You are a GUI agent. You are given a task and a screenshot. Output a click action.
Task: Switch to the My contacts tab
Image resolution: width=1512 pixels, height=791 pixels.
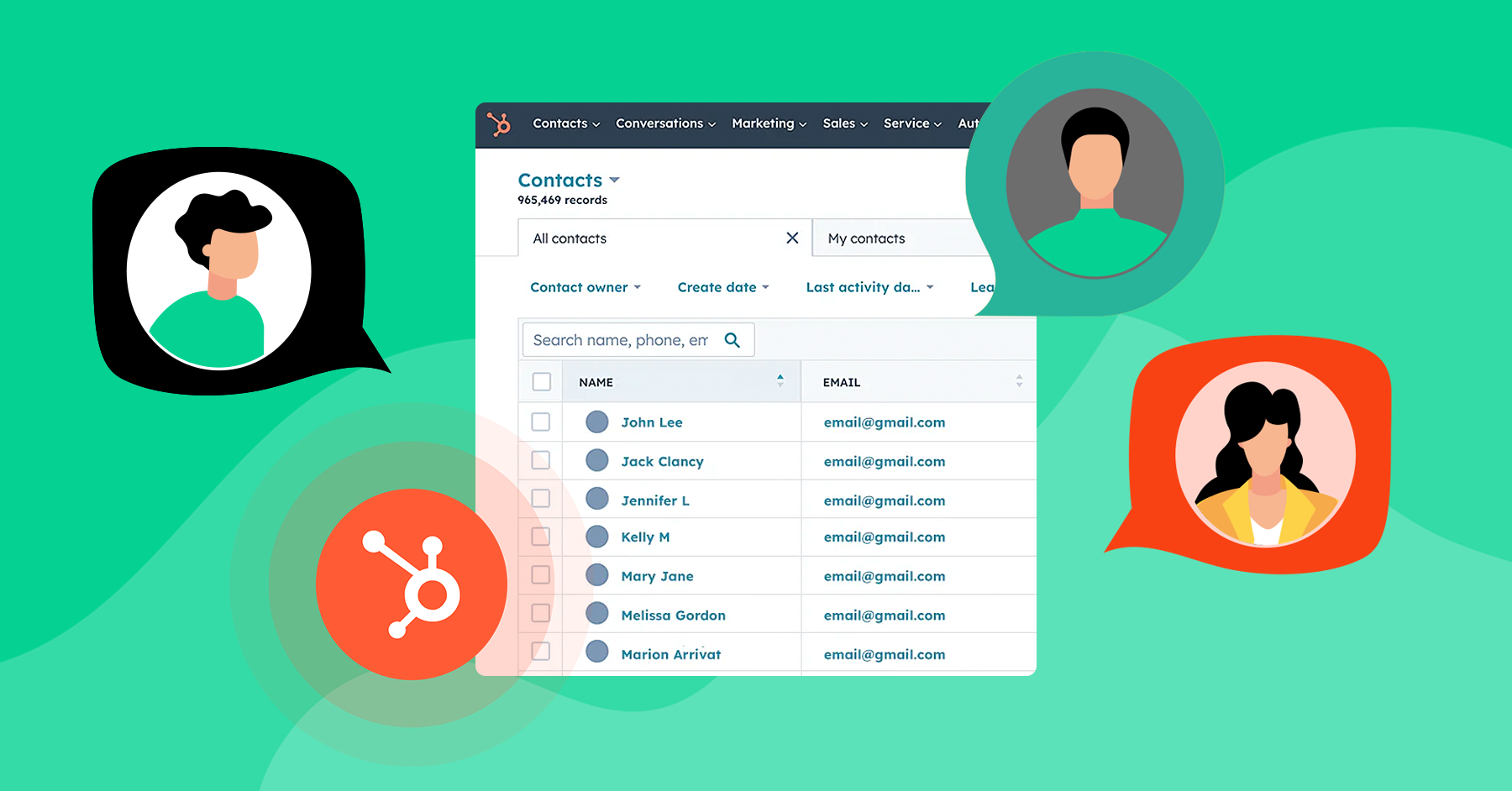tap(866, 238)
